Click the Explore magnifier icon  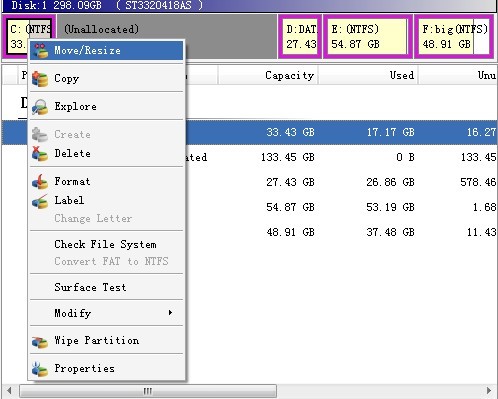click(x=40, y=107)
